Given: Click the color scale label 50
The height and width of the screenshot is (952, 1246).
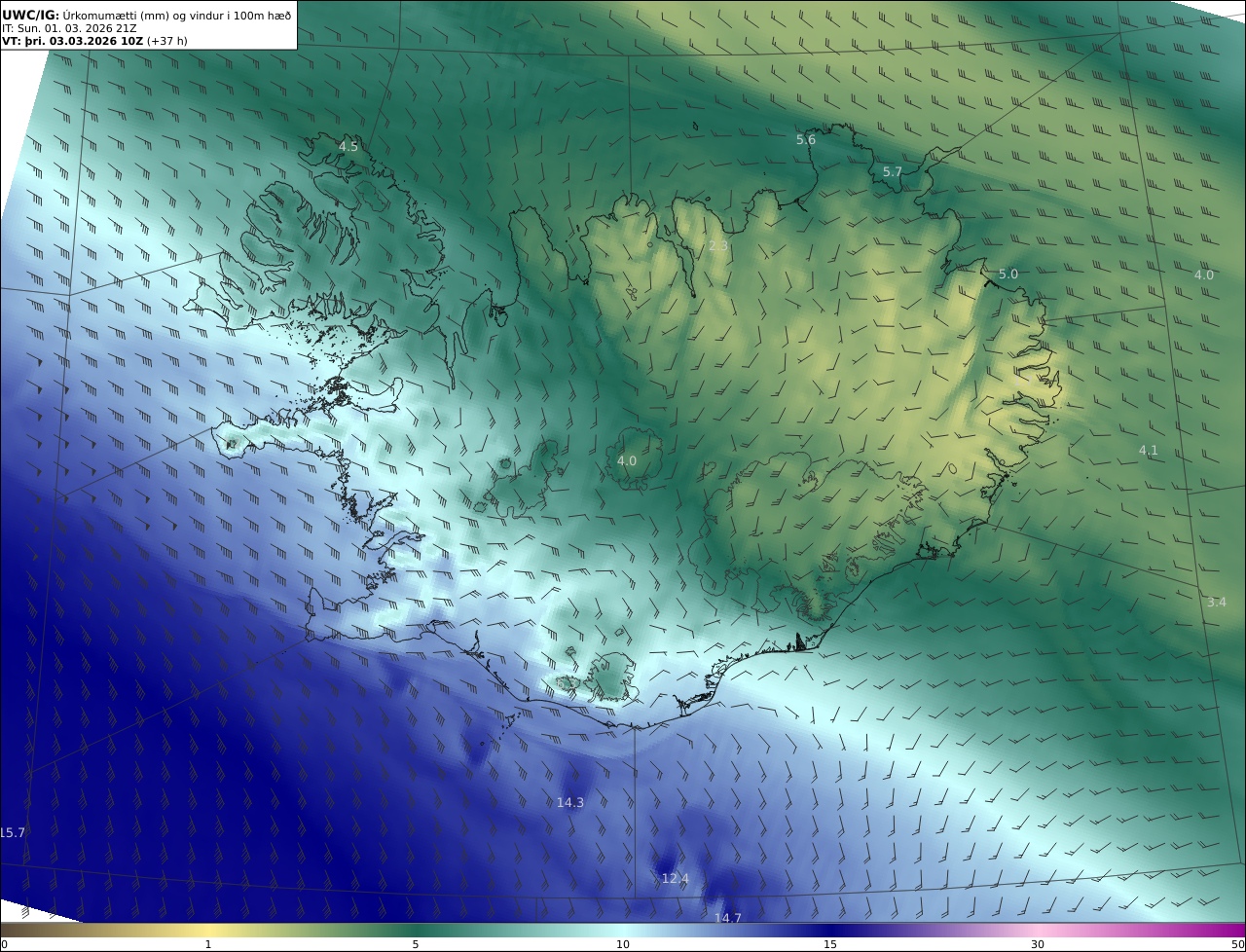Looking at the screenshot, I should click(x=1237, y=944).
